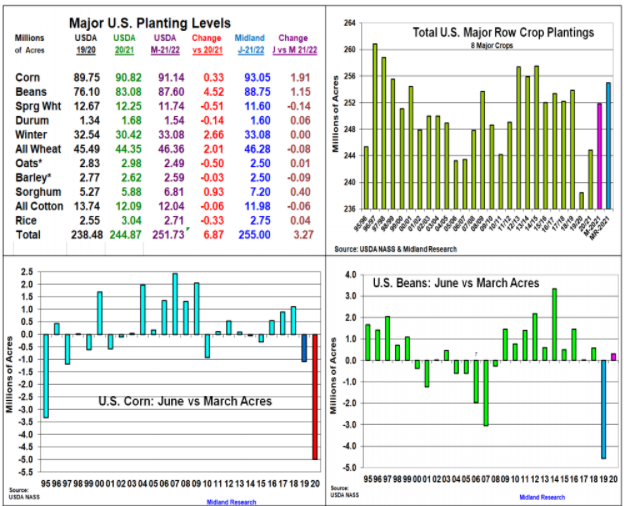The width and height of the screenshot is (624, 506).
Task: Click 'Midland Research' under corn chart
Action: pyautogui.click(x=232, y=502)
